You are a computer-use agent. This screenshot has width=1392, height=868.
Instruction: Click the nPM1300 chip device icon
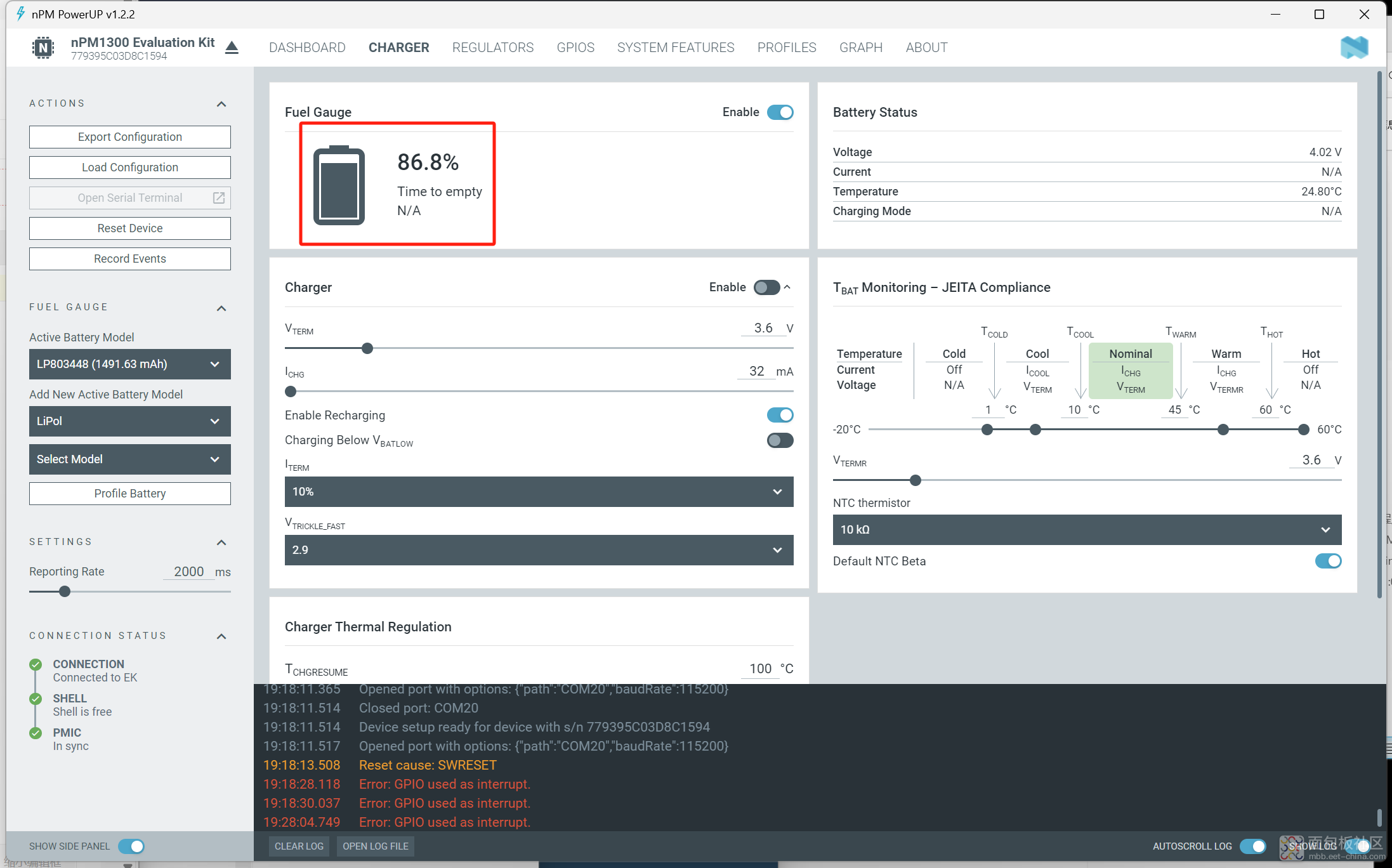pos(43,48)
